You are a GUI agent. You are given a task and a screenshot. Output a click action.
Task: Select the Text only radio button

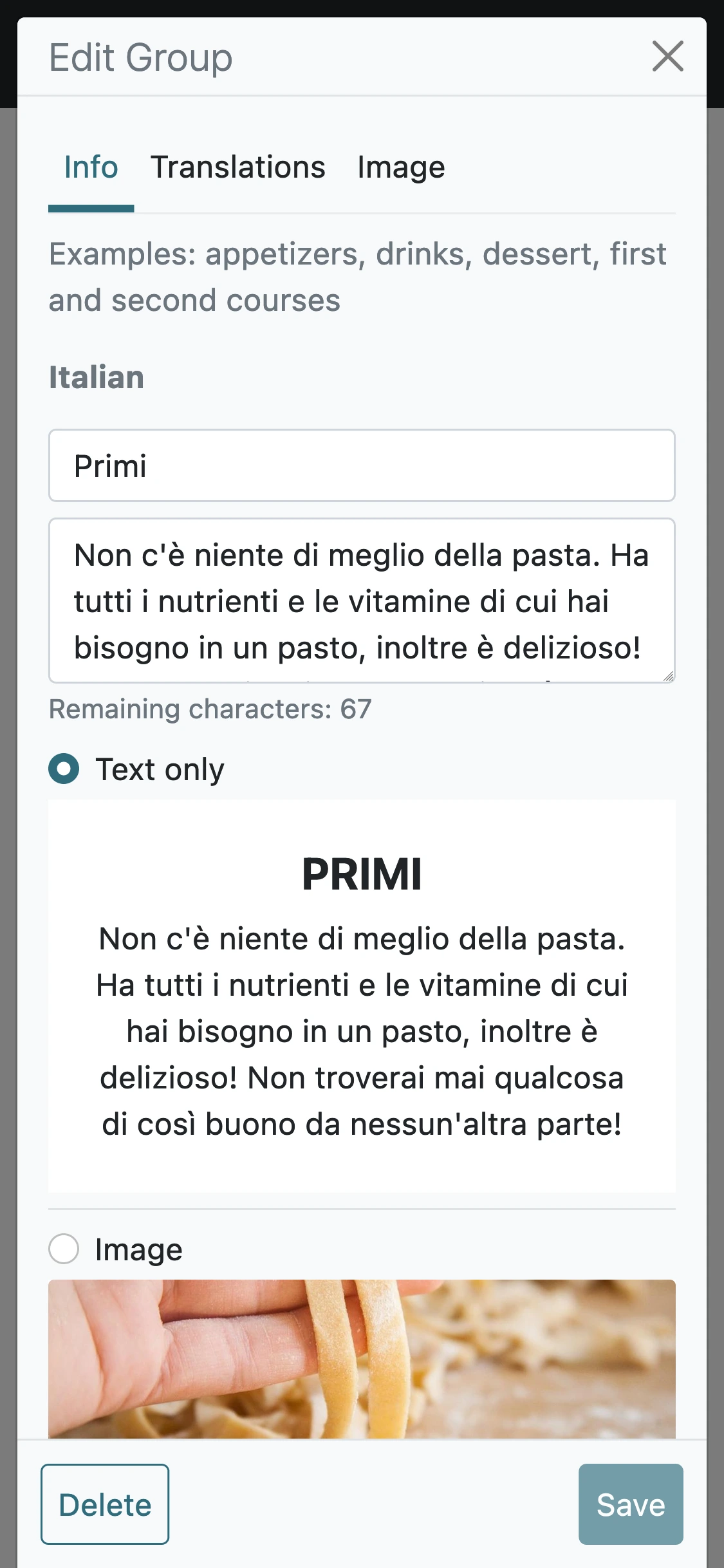coord(64,769)
